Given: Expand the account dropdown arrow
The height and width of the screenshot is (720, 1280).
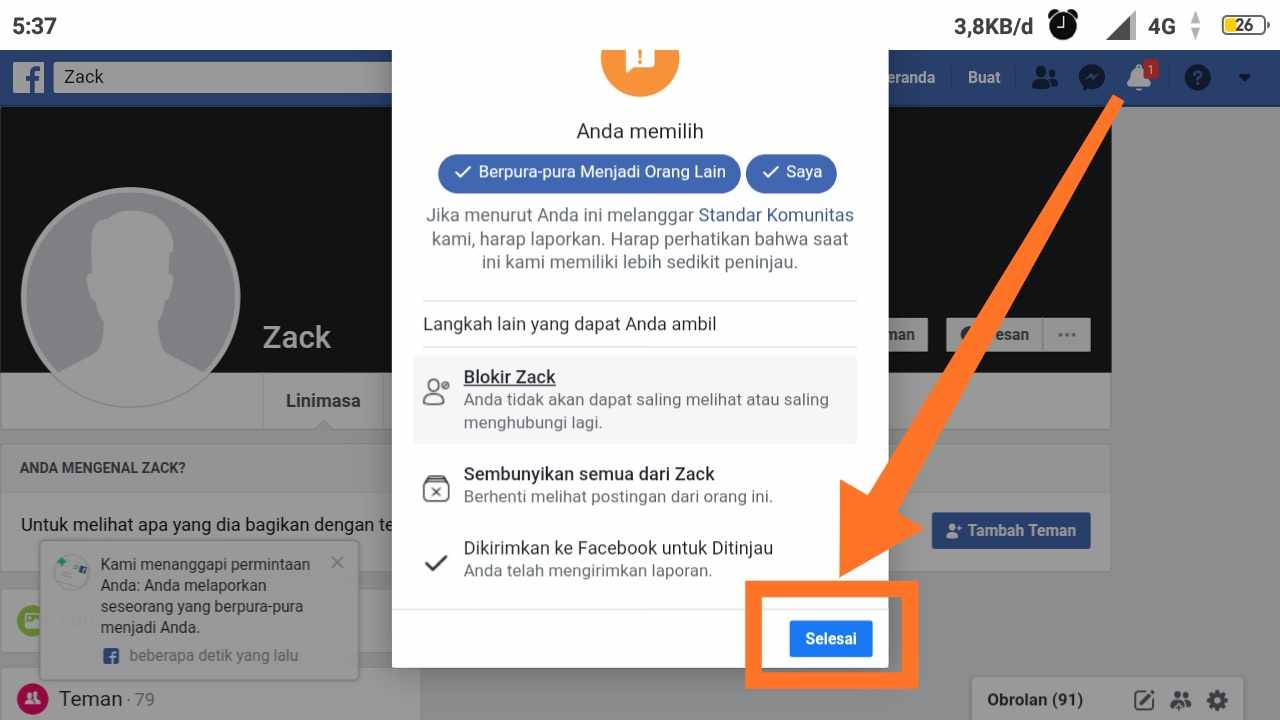Looking at the screenshot, I should 1244,77.
